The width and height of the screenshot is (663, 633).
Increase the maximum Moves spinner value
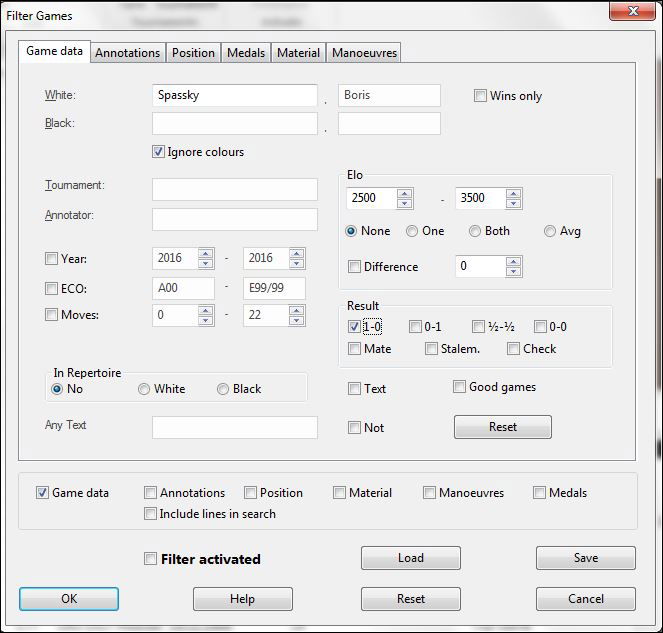pos(296,310)
